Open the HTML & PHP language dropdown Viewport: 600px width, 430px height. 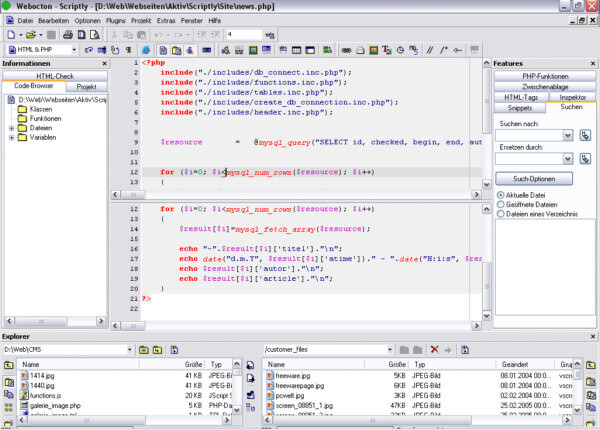point(73,49)
